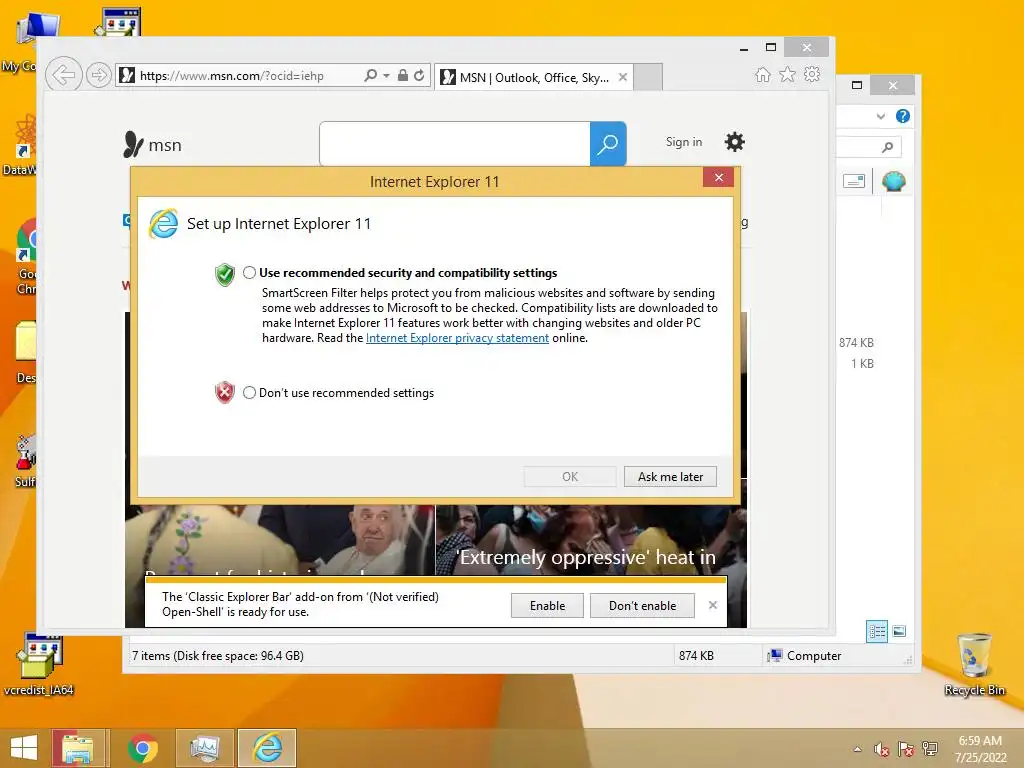The image size is (1024, 768).
Task: Select the vcredist_IA64 desktop icon
Action: pos(39,664)
